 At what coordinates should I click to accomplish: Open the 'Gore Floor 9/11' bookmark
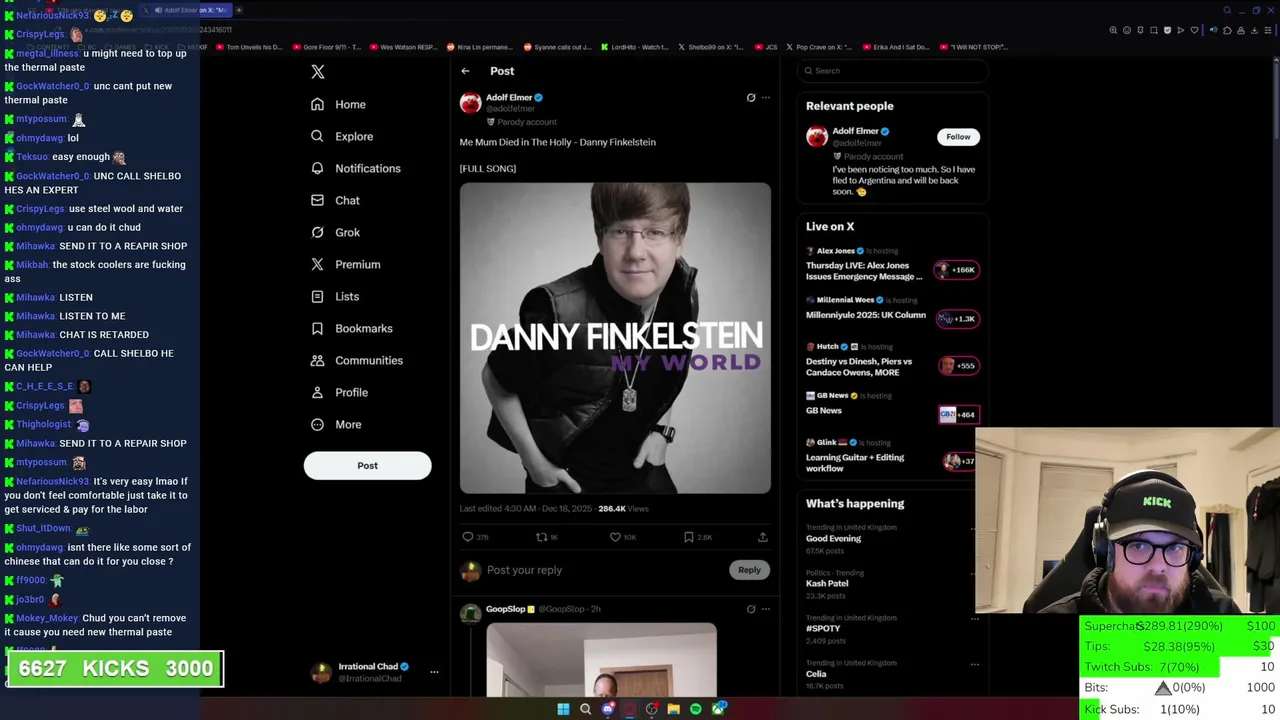(x=328, y=47)
